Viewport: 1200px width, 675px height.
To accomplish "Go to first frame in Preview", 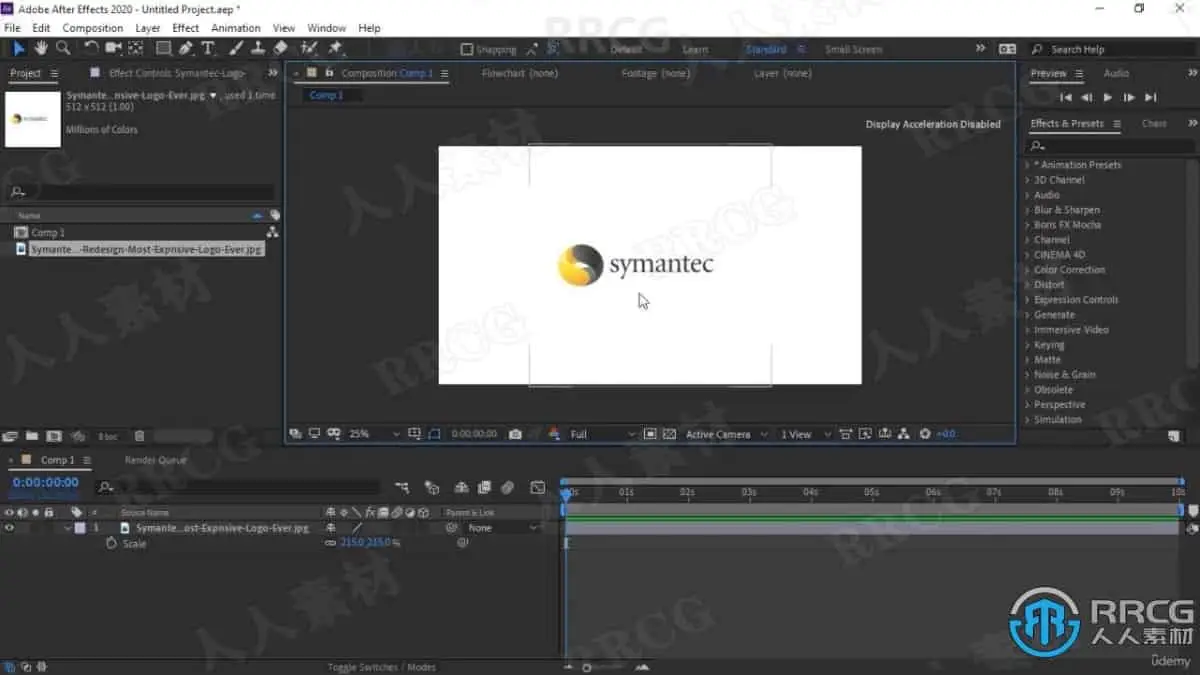I will 1066,97.
